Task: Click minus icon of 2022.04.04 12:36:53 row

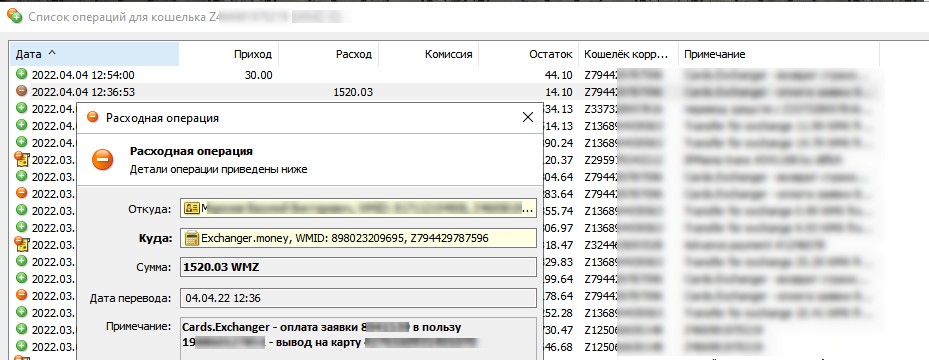Action: [x=22, y=91]
